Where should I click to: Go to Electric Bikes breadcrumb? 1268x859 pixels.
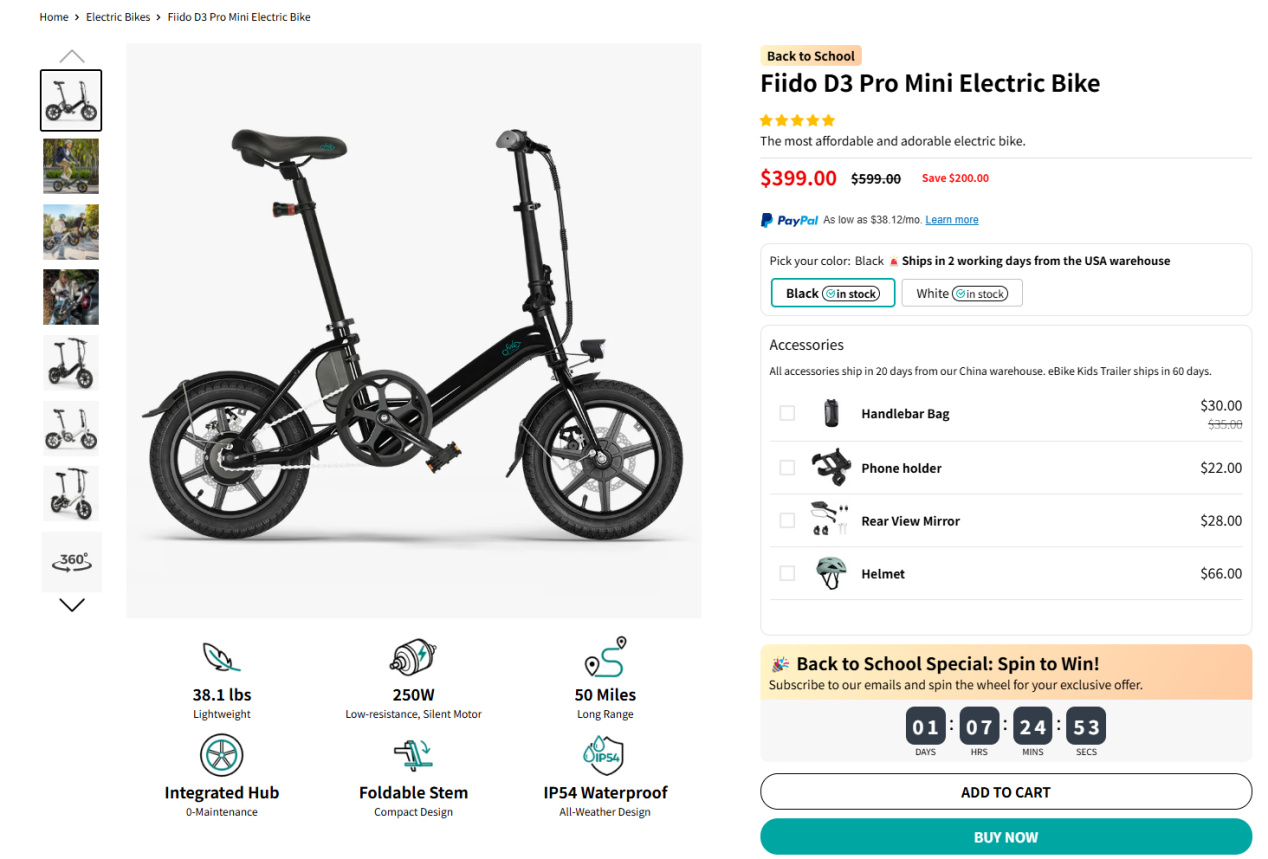[x=118, y=17]
